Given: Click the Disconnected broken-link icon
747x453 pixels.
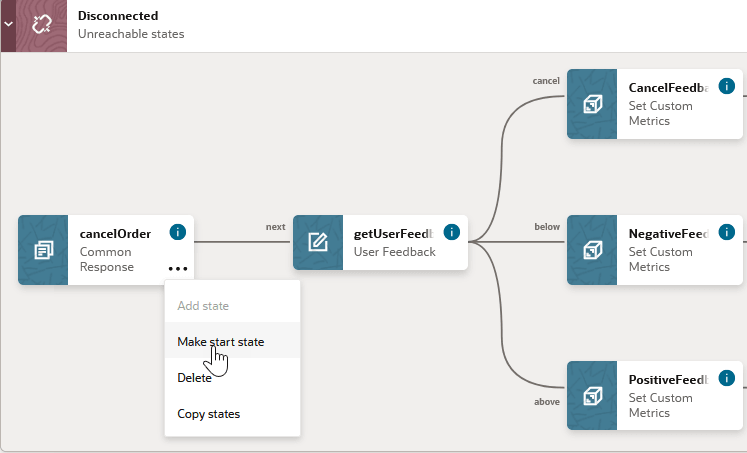Looking at the screenshot, I should pyautogui.click(x=42, y=25).
